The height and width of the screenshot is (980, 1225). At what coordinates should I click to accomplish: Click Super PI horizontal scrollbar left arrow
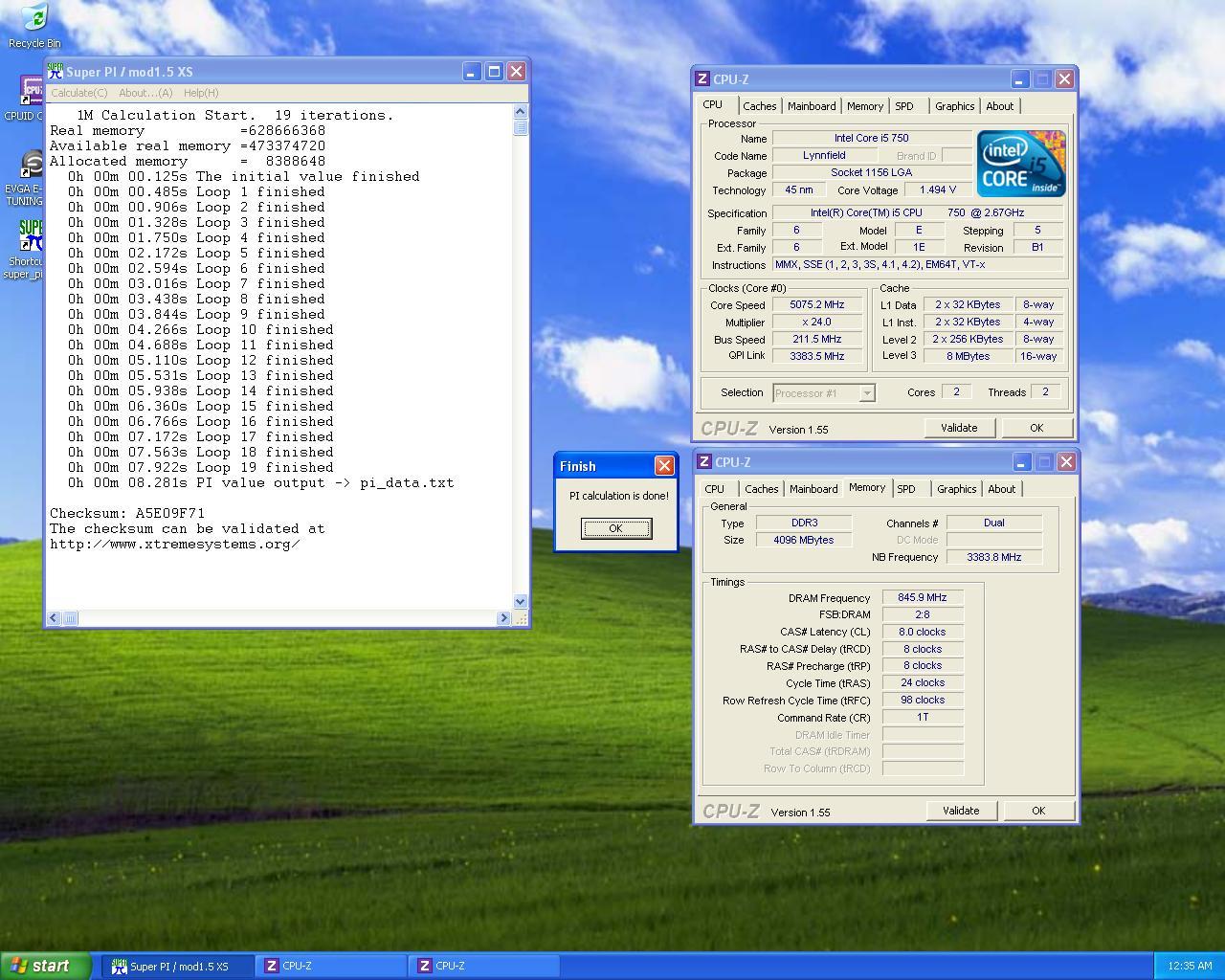click(x=54, y=618)
